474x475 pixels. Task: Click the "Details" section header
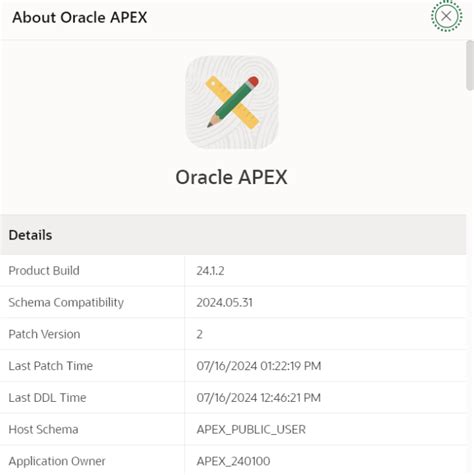30,235
